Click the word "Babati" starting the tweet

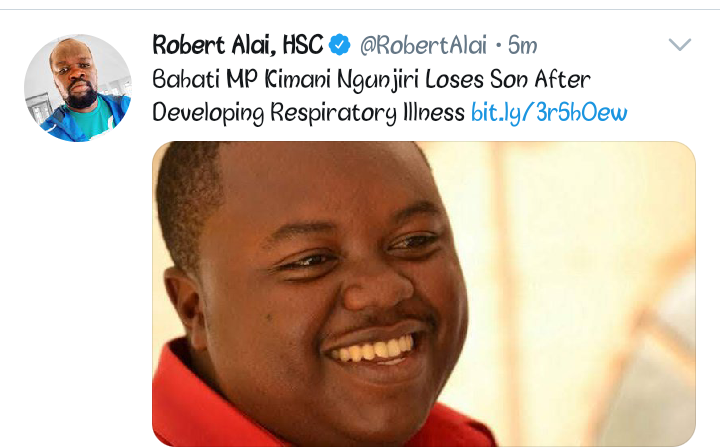tap(186, 79)
